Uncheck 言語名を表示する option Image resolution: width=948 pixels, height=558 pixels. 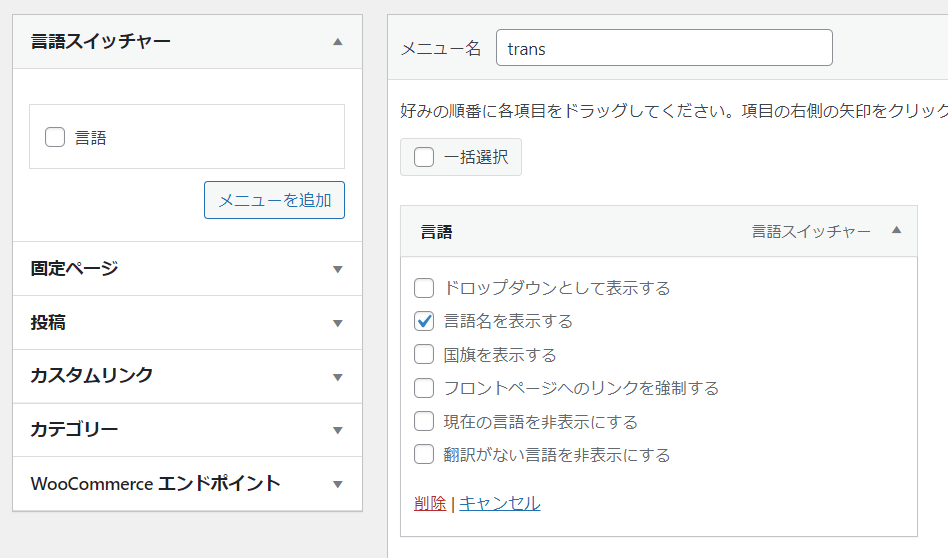pyautogui.click(x=424, y=321)
